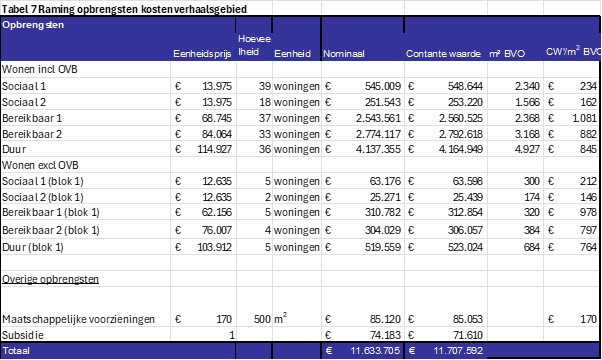This screenshot has width=602, height=360.
Task: Click the quantity 18 cell
Action: coord(265,102)
